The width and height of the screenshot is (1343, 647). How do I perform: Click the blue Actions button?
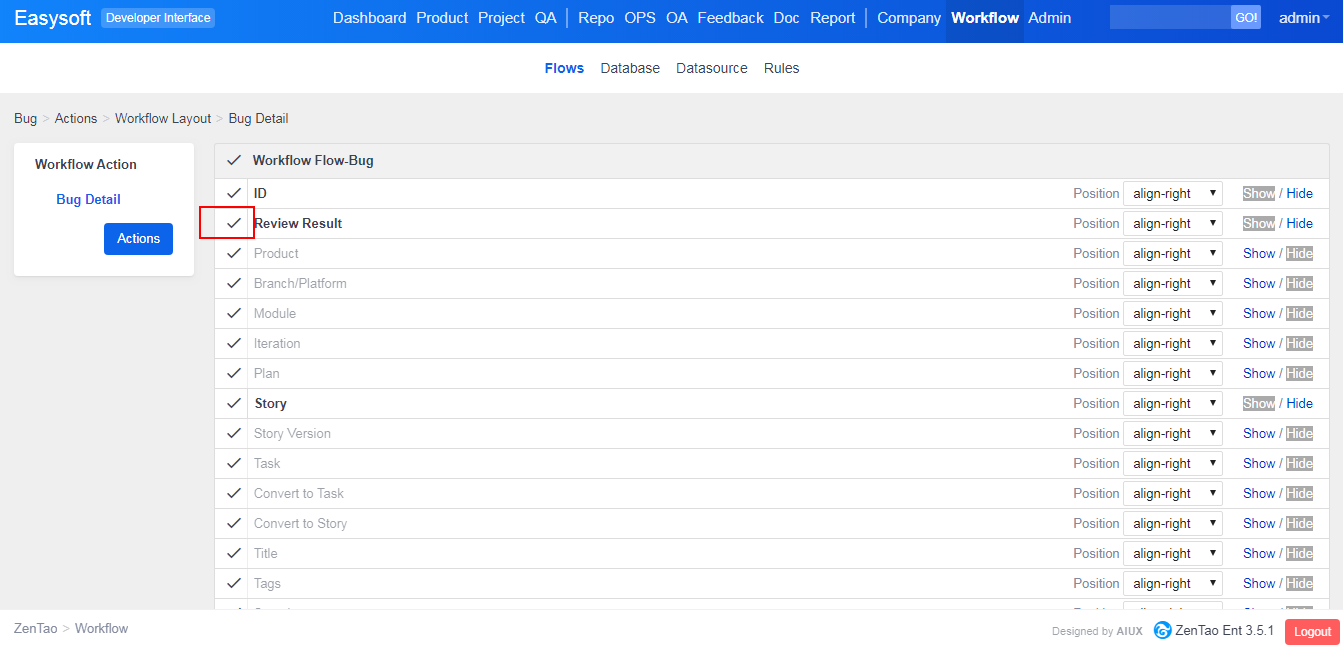(x=138, y=239)
